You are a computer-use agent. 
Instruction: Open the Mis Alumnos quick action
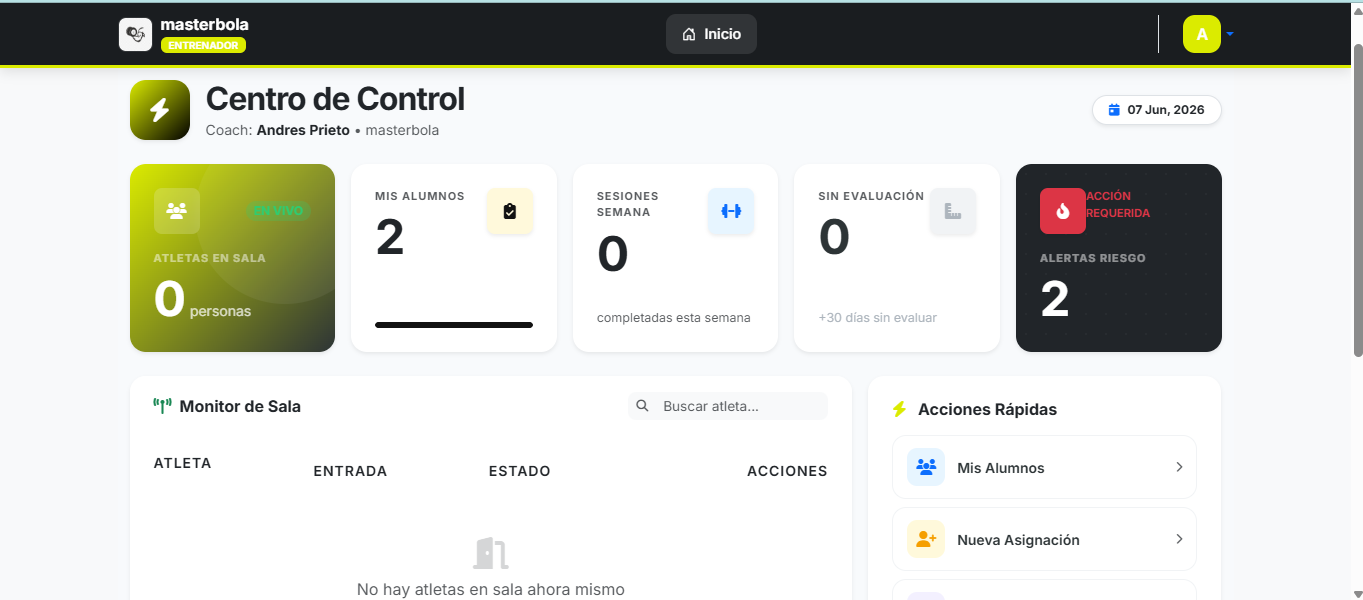click(x=1044, y=467)
